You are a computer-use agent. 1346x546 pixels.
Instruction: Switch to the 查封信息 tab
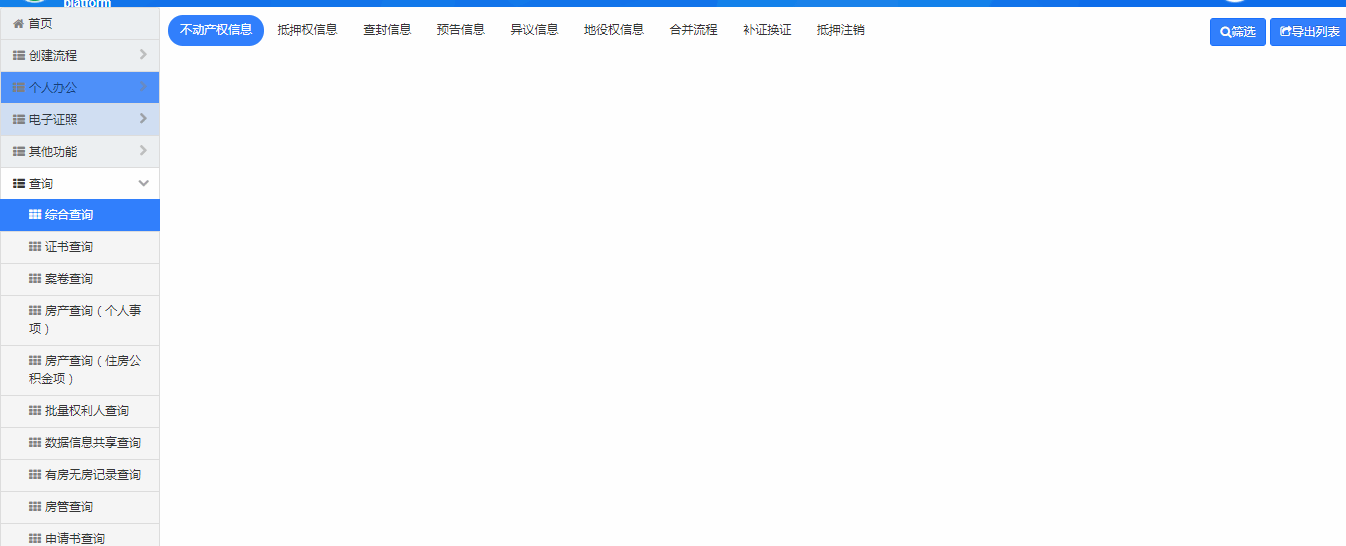[387, 30]
